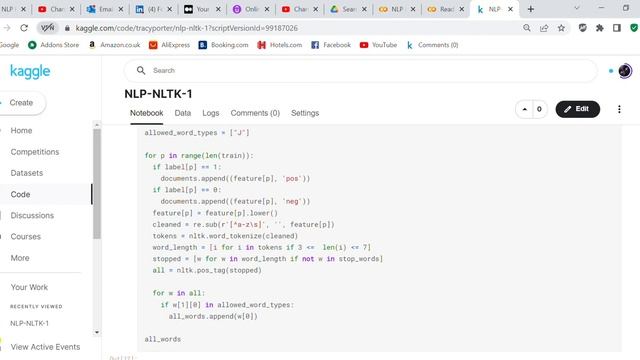Open notebook three-dot options menu
The width and height of the screenshot is (640, 360).
point(619,109)
